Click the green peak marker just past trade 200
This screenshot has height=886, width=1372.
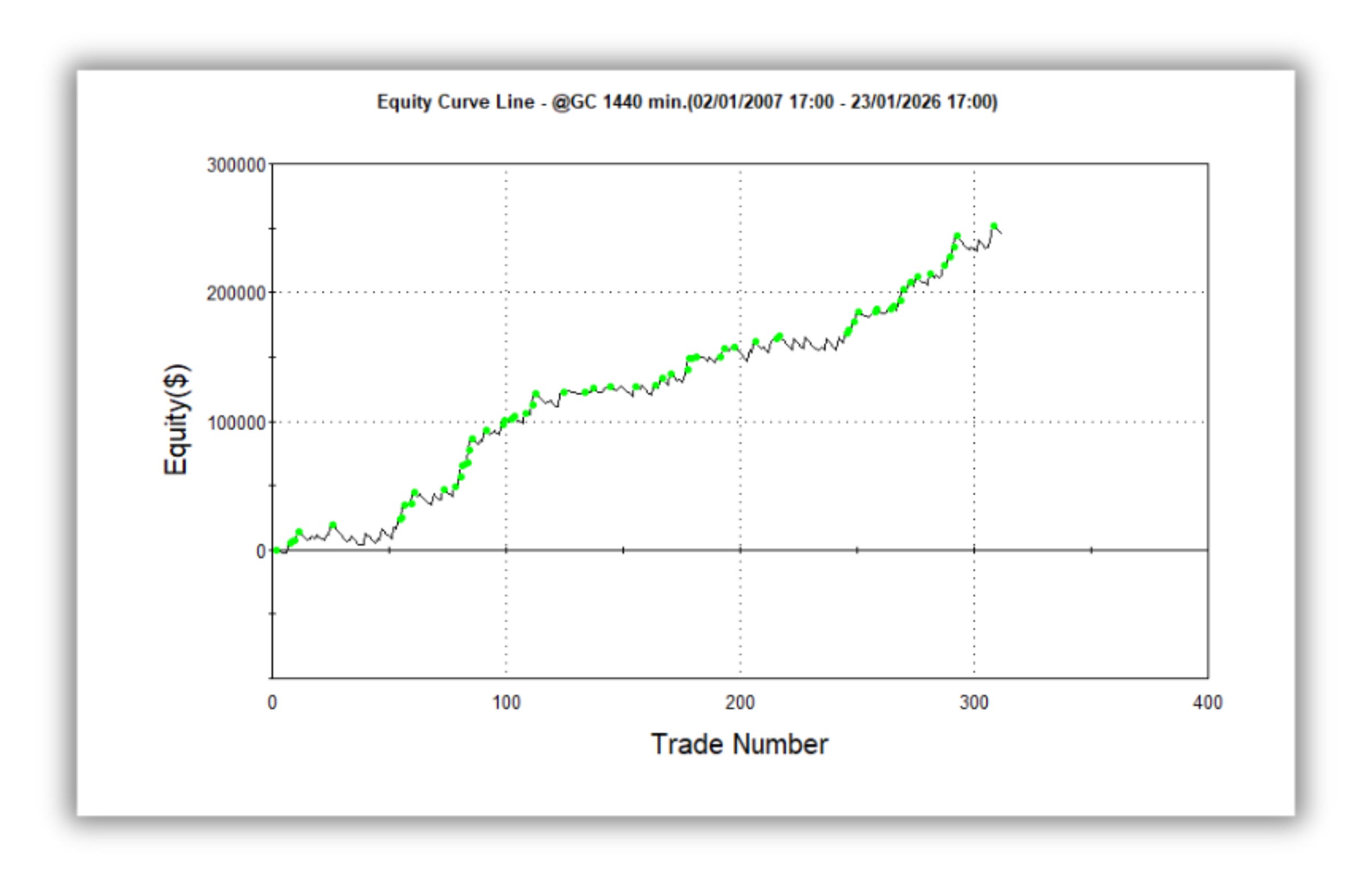(756, 342)
